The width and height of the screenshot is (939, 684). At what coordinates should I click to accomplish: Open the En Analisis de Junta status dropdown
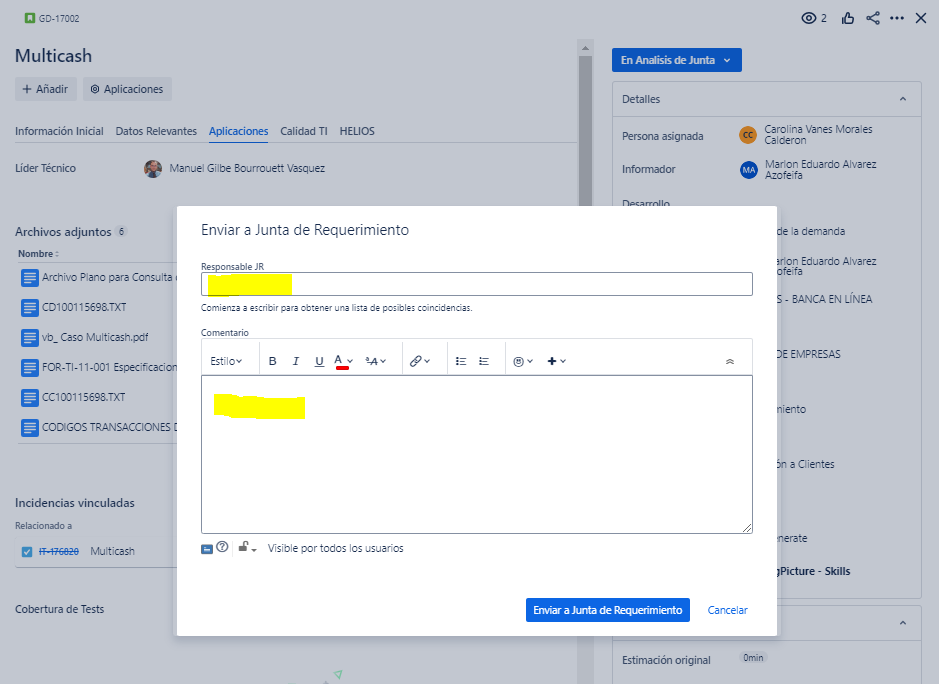pyautogui.click(x=677, y=60)
